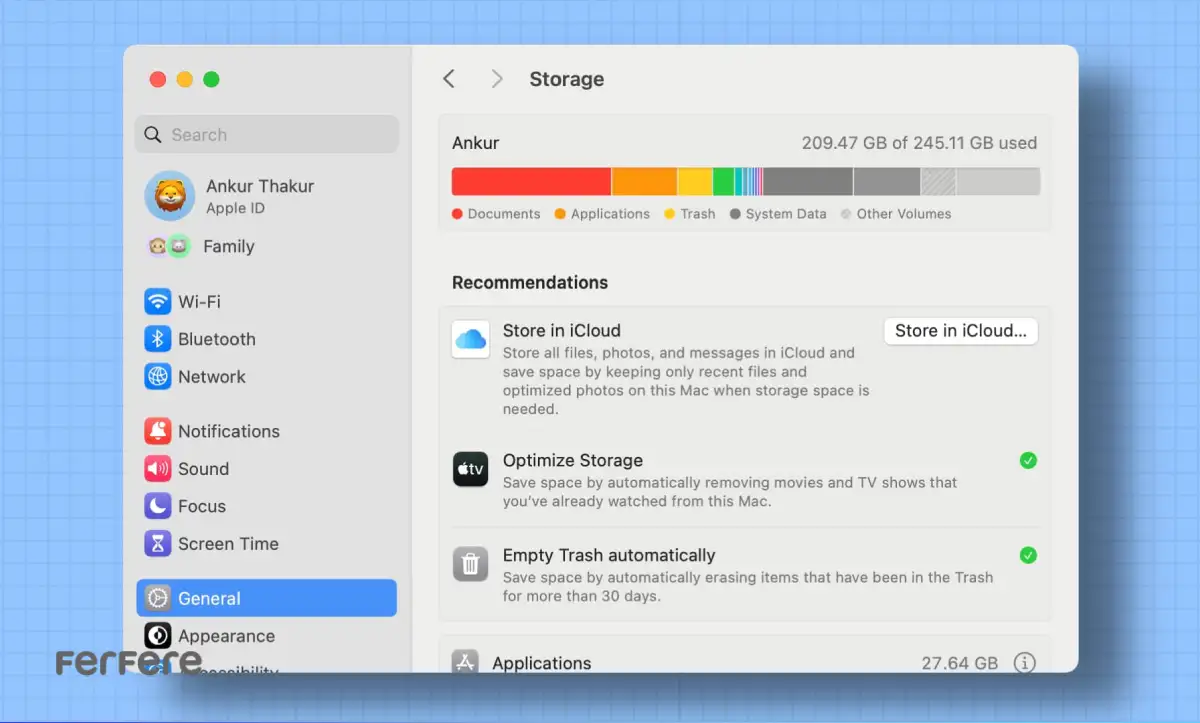Click the Store in iCloud... button
This screenshot has height=723, width=1200.
(x=961, y=331)
